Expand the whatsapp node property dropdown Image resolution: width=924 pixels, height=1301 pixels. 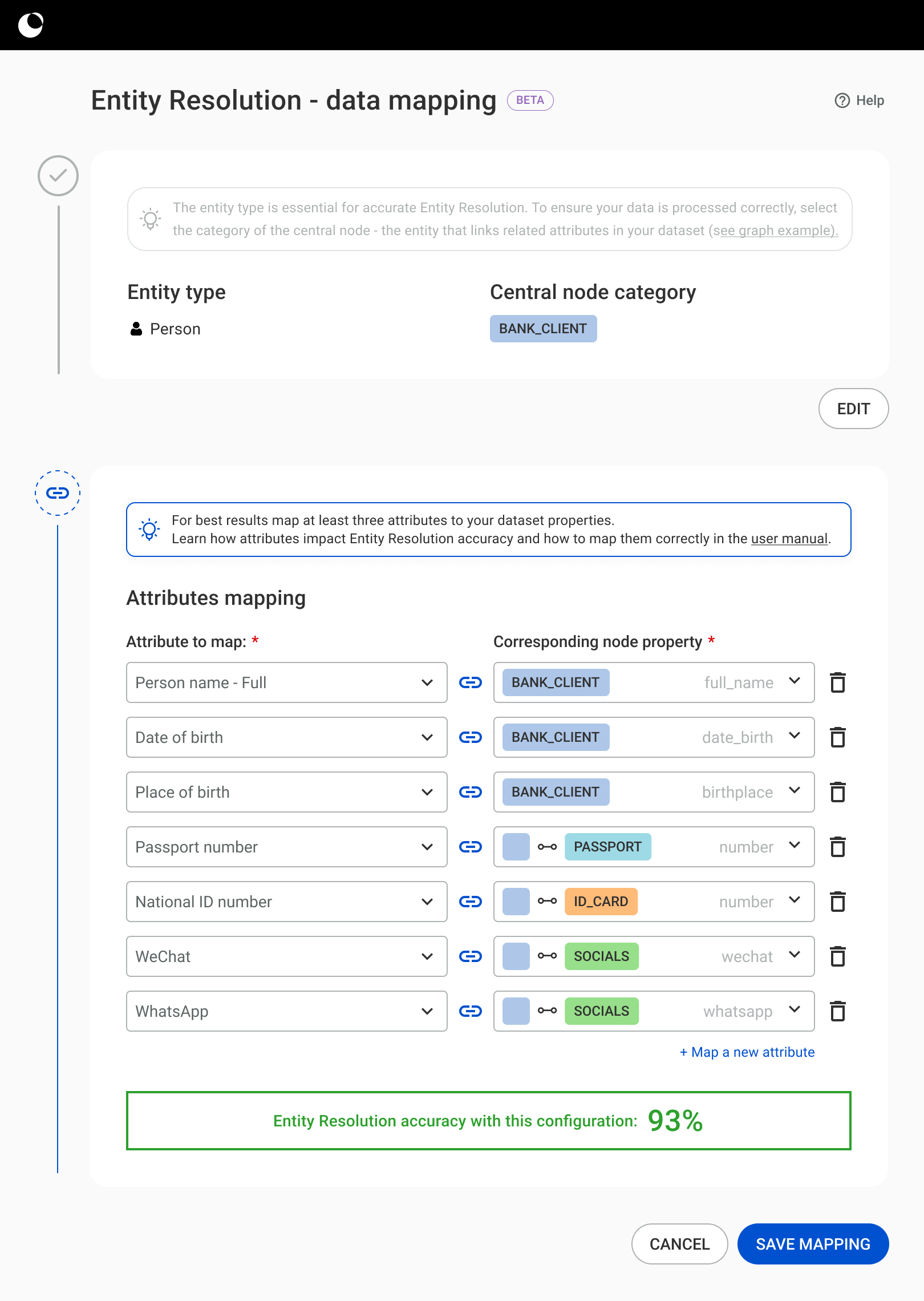pyautogui.click(x=654, y=1011)
